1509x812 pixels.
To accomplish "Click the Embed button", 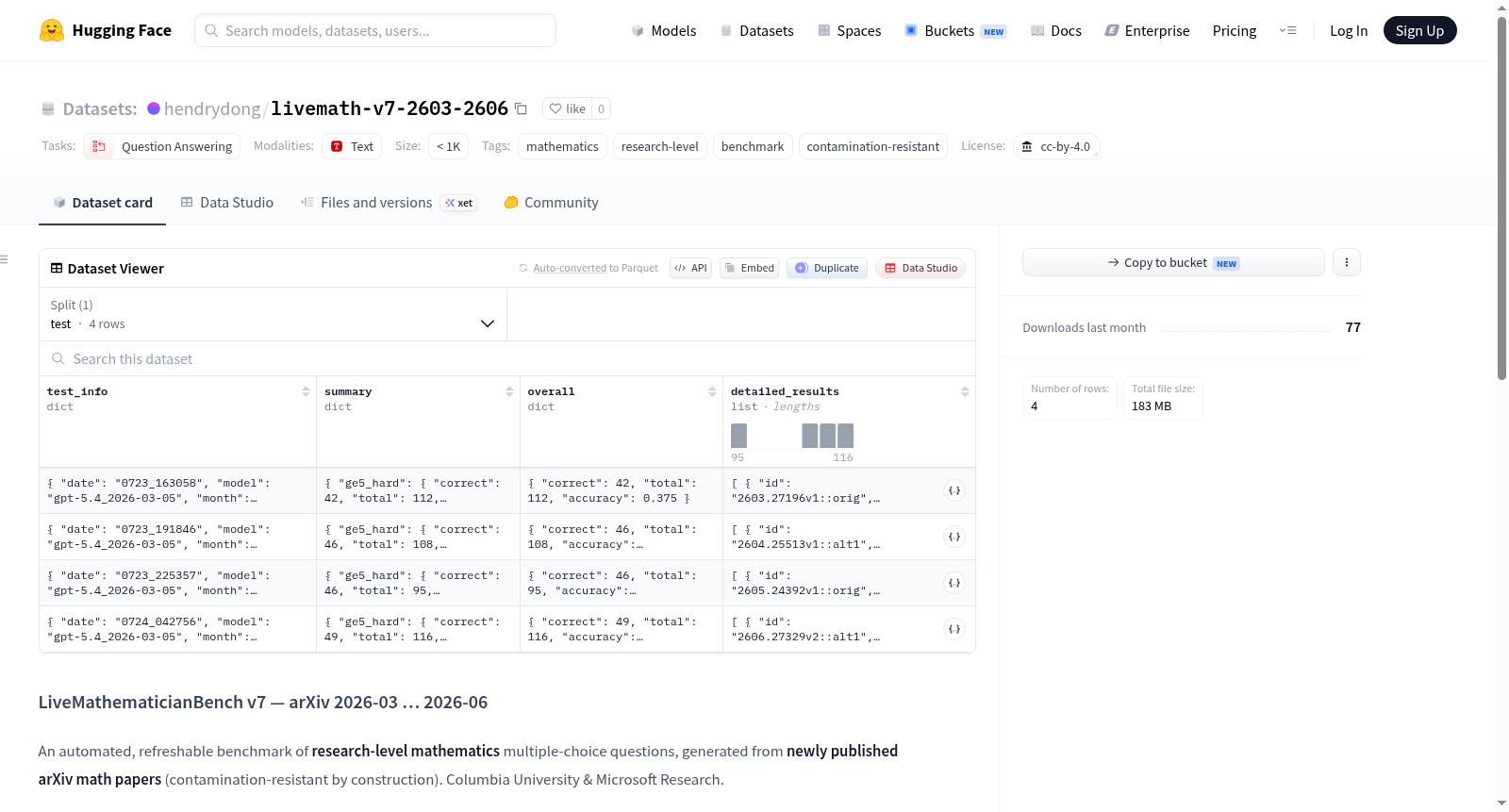I will click(750, 268).
